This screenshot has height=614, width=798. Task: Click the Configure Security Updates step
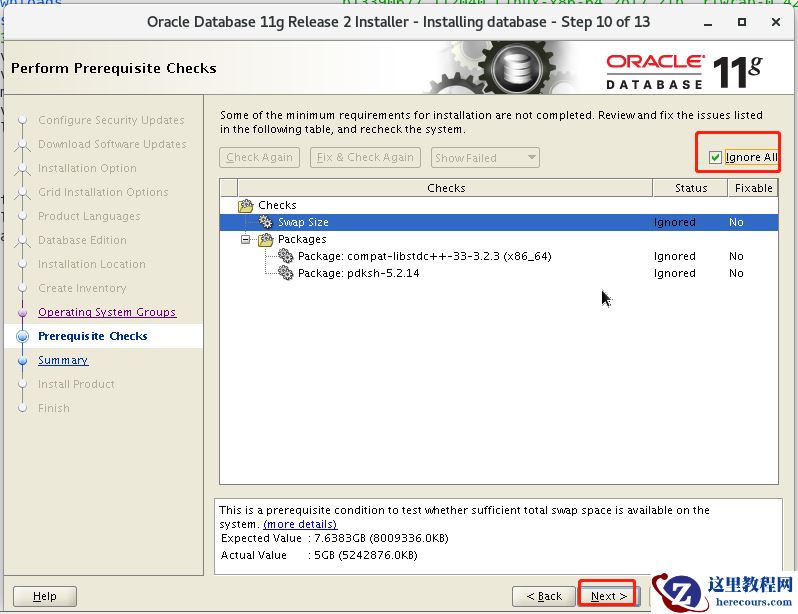111,120
